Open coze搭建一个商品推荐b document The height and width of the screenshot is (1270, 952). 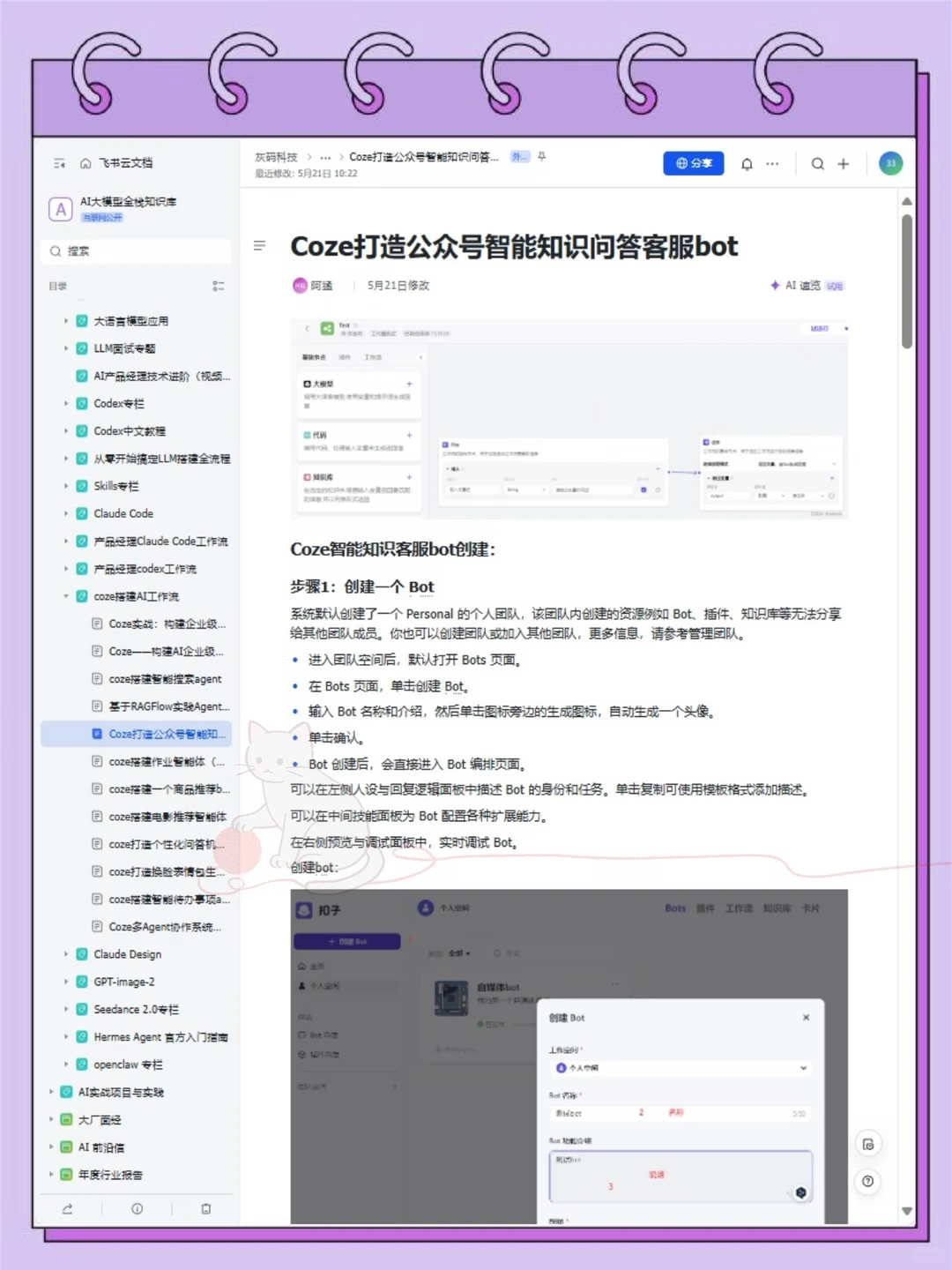pos(168,789)
